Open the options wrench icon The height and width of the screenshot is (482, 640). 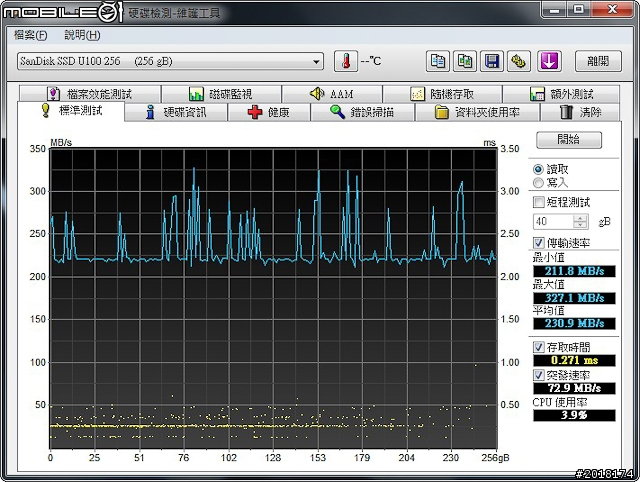point(519,61)
